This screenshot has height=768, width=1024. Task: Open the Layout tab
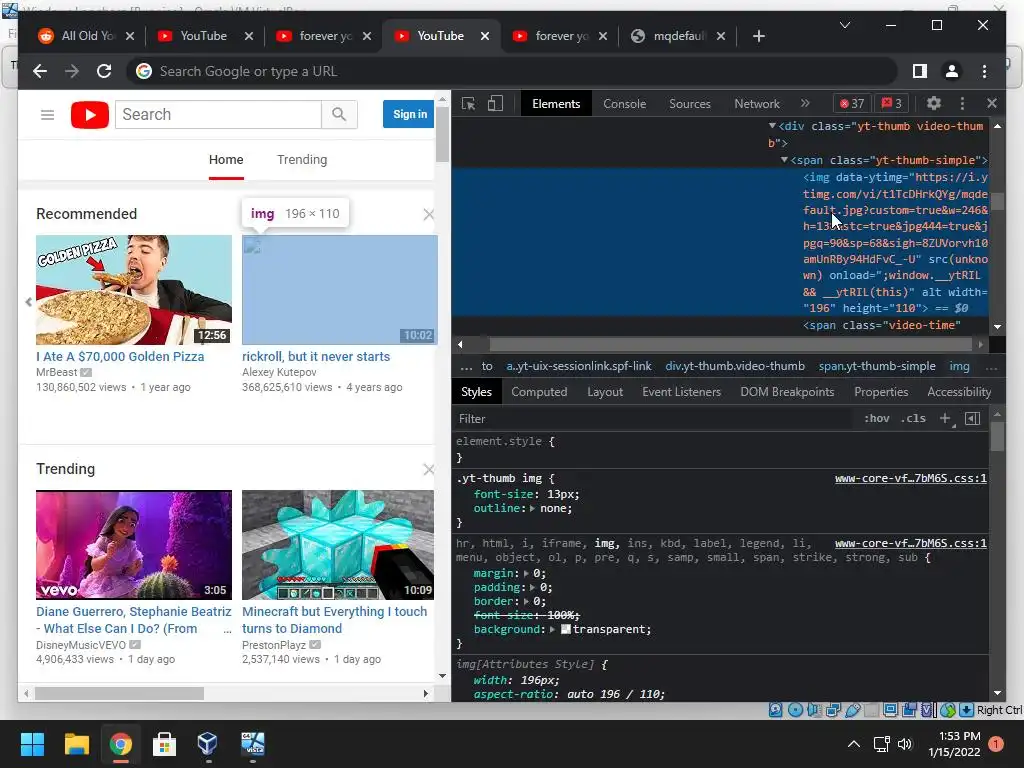tap(605, 392)
